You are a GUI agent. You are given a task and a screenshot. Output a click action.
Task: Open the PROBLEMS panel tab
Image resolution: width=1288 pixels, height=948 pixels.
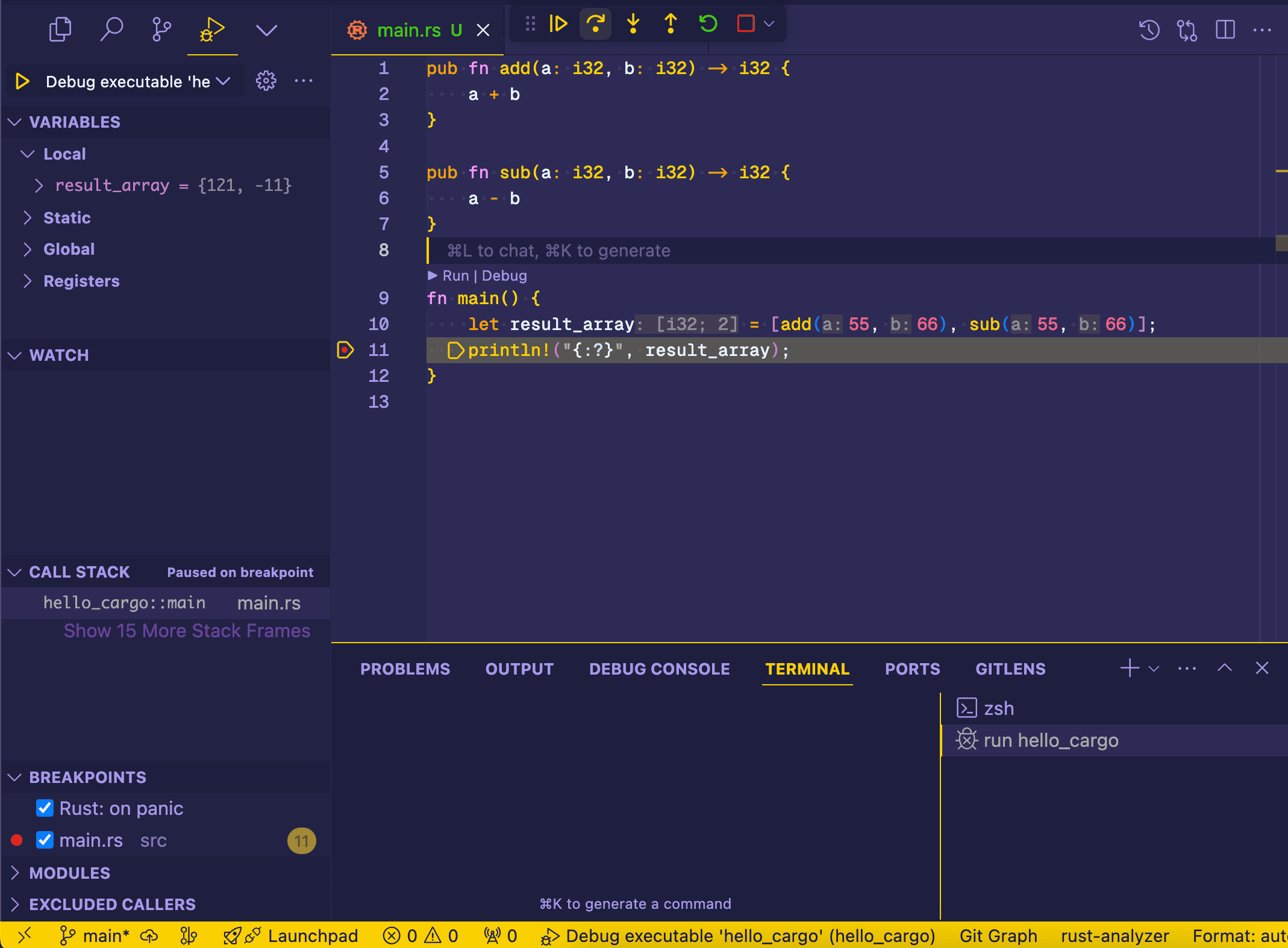point(405,669)
